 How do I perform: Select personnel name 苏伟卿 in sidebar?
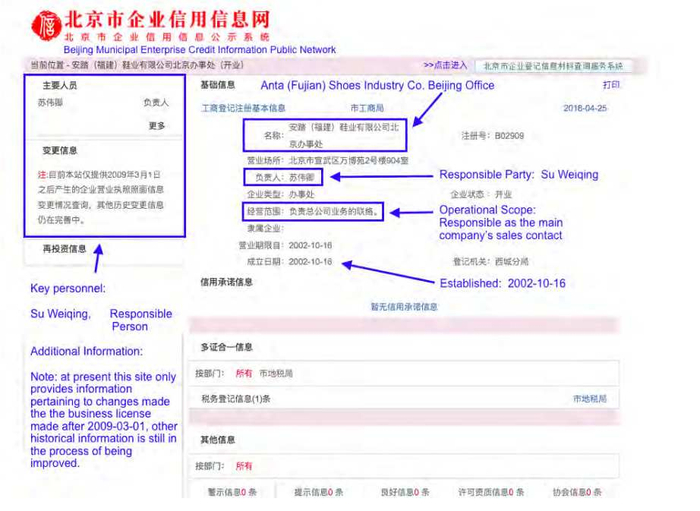[50, 103]
